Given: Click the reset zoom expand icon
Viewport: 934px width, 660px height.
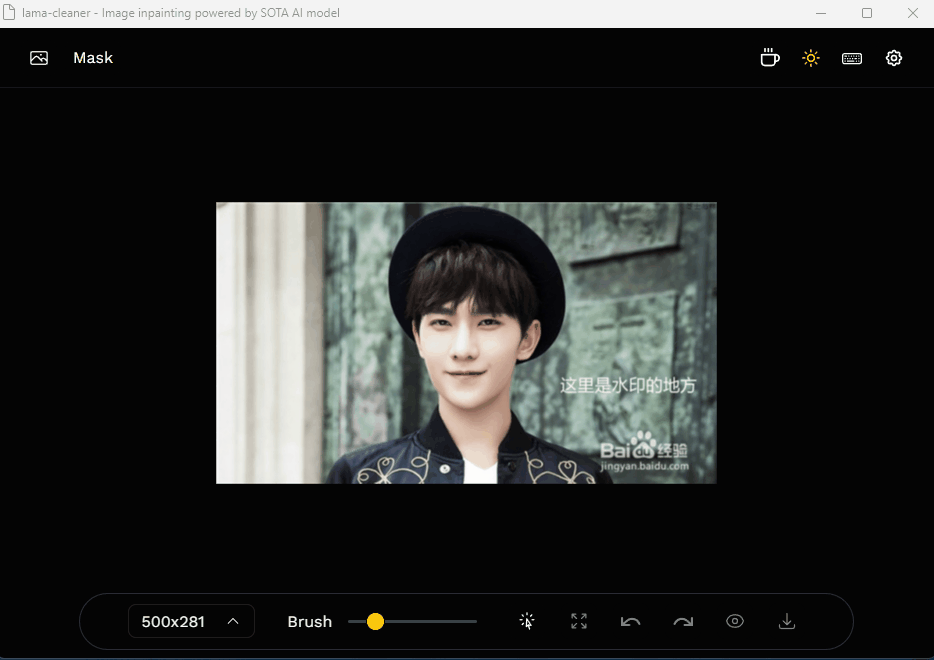Looking at the screenshot, I should click(579, 621).
